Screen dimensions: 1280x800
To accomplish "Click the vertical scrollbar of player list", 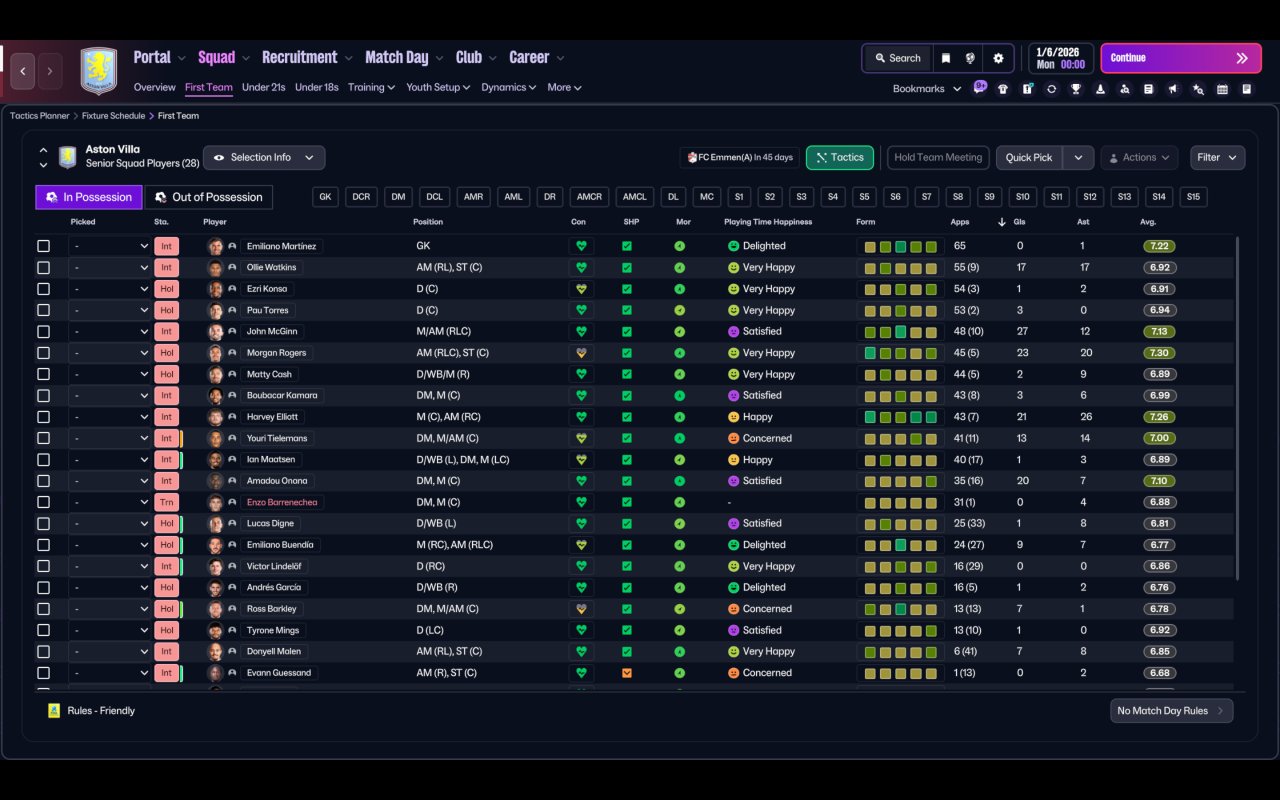I will [1238, 408].
